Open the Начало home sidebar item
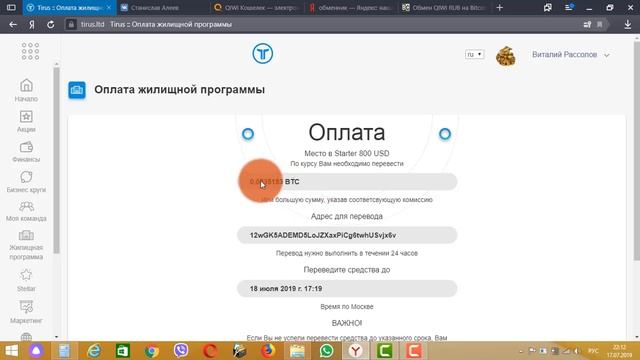 pyautogui.click(x=26, y=90)
